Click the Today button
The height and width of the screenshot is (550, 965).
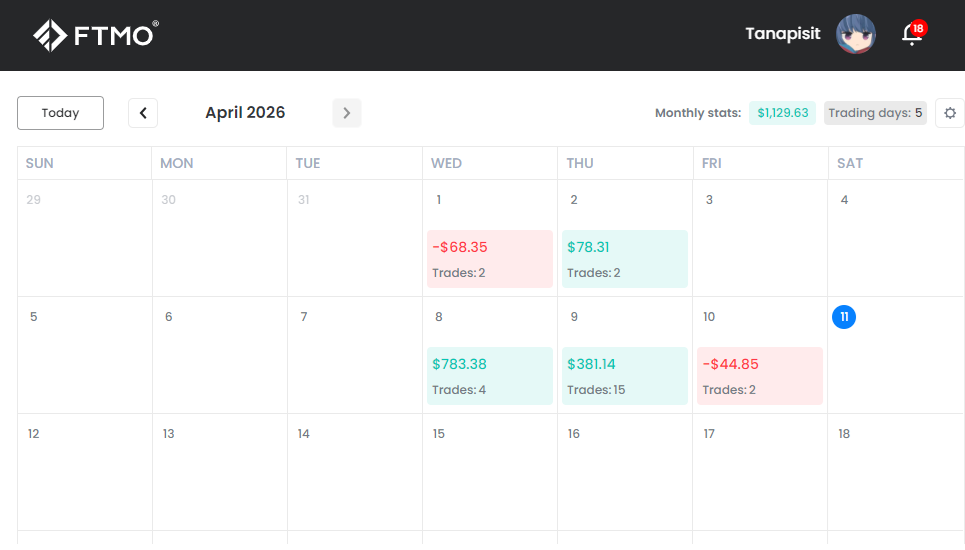pos(60,113)
